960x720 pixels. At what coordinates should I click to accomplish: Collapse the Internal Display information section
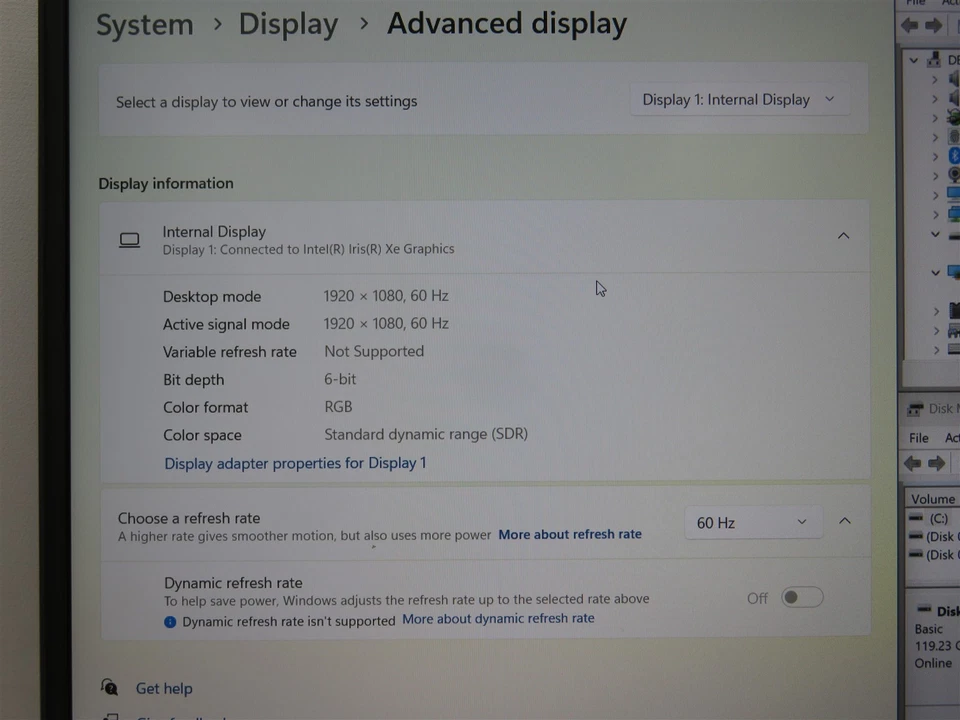[x=843, y=235]
